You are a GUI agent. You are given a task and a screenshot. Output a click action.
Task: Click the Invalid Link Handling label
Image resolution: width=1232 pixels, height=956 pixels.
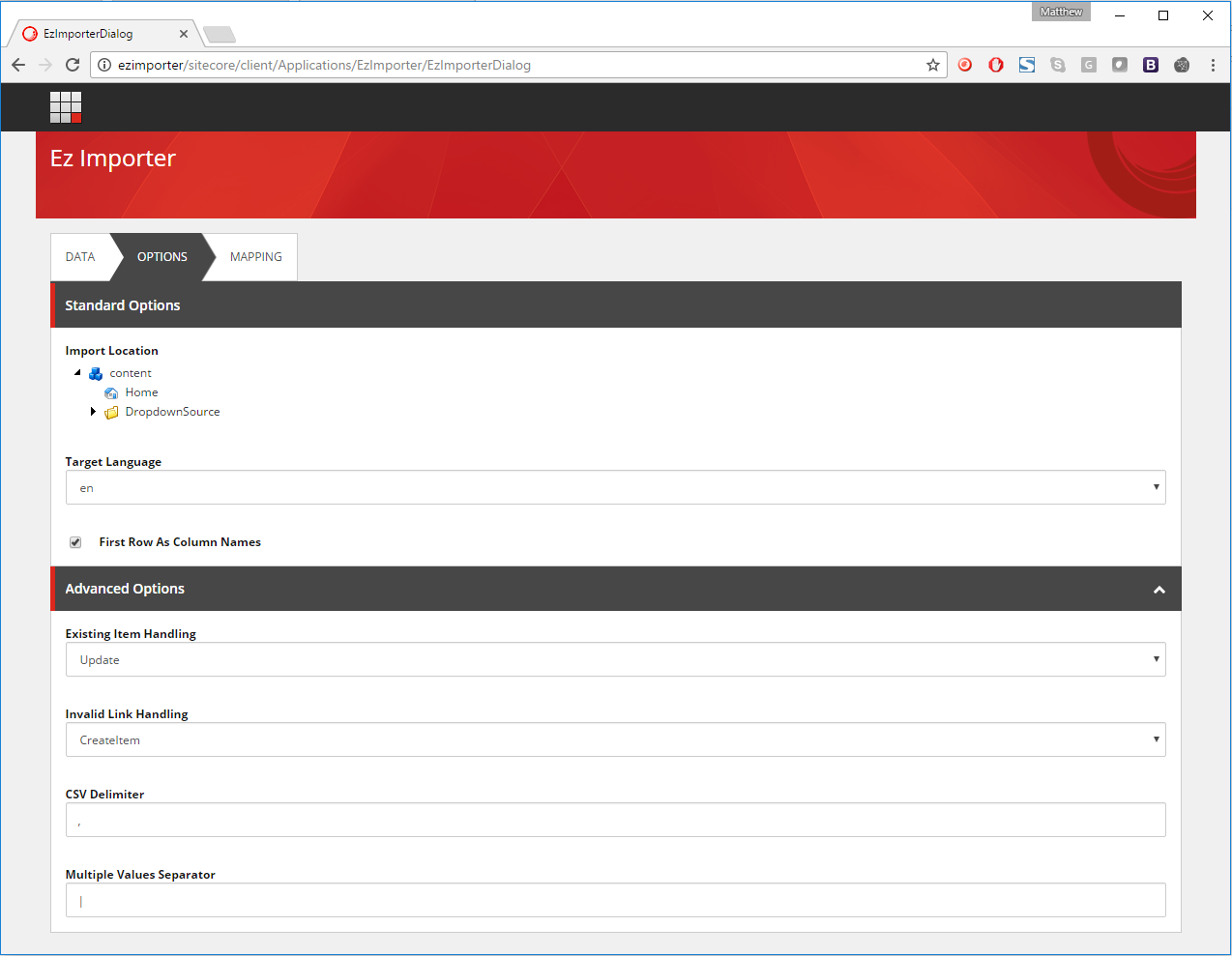127,714
